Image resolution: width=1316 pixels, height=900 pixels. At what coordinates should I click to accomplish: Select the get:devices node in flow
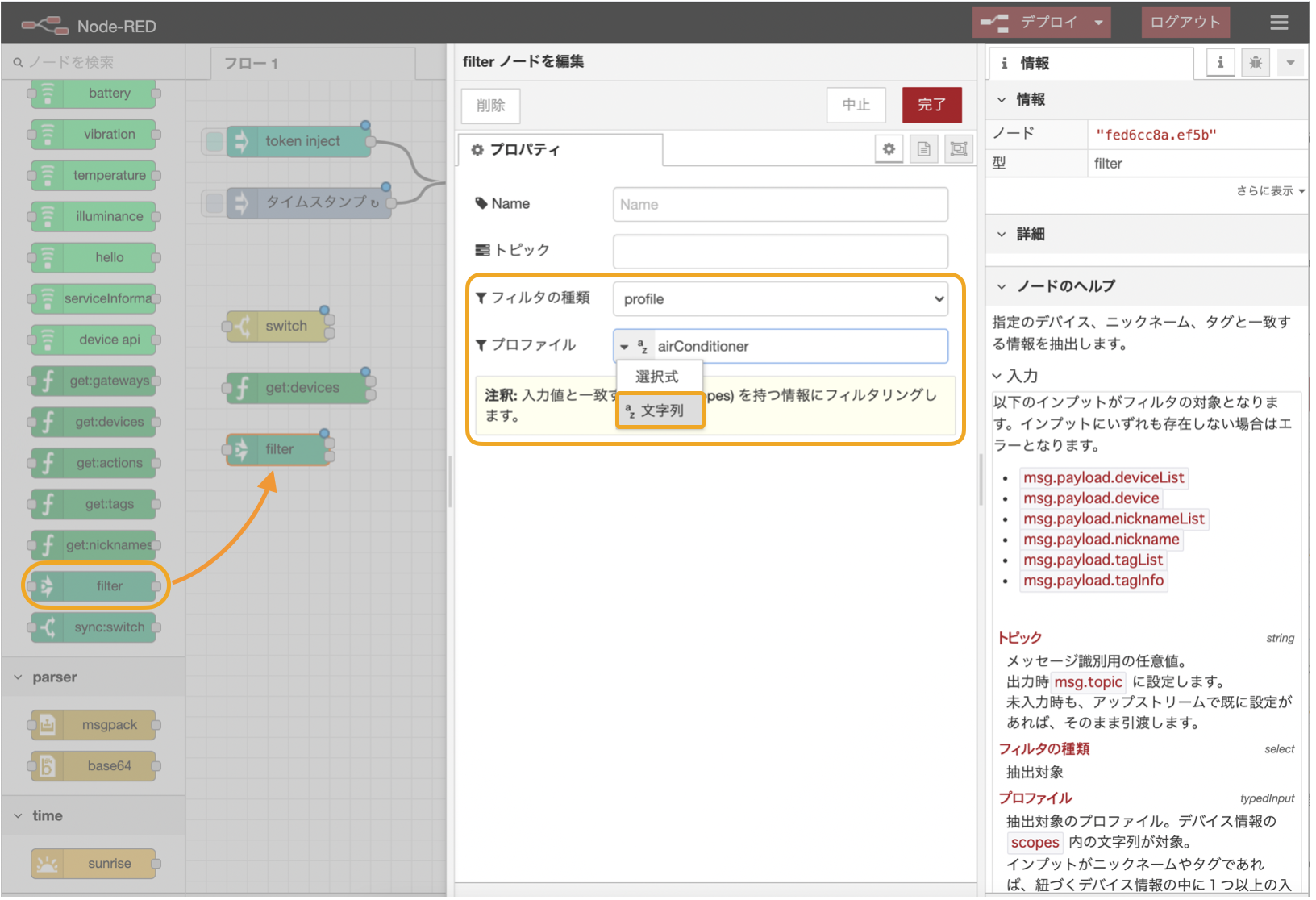[300, 389]
